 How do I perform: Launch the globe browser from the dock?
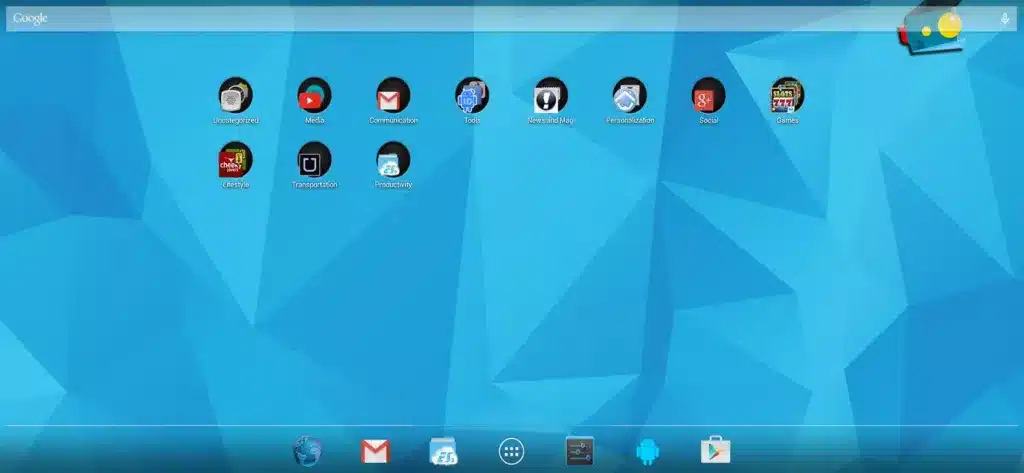coord(307,452)
